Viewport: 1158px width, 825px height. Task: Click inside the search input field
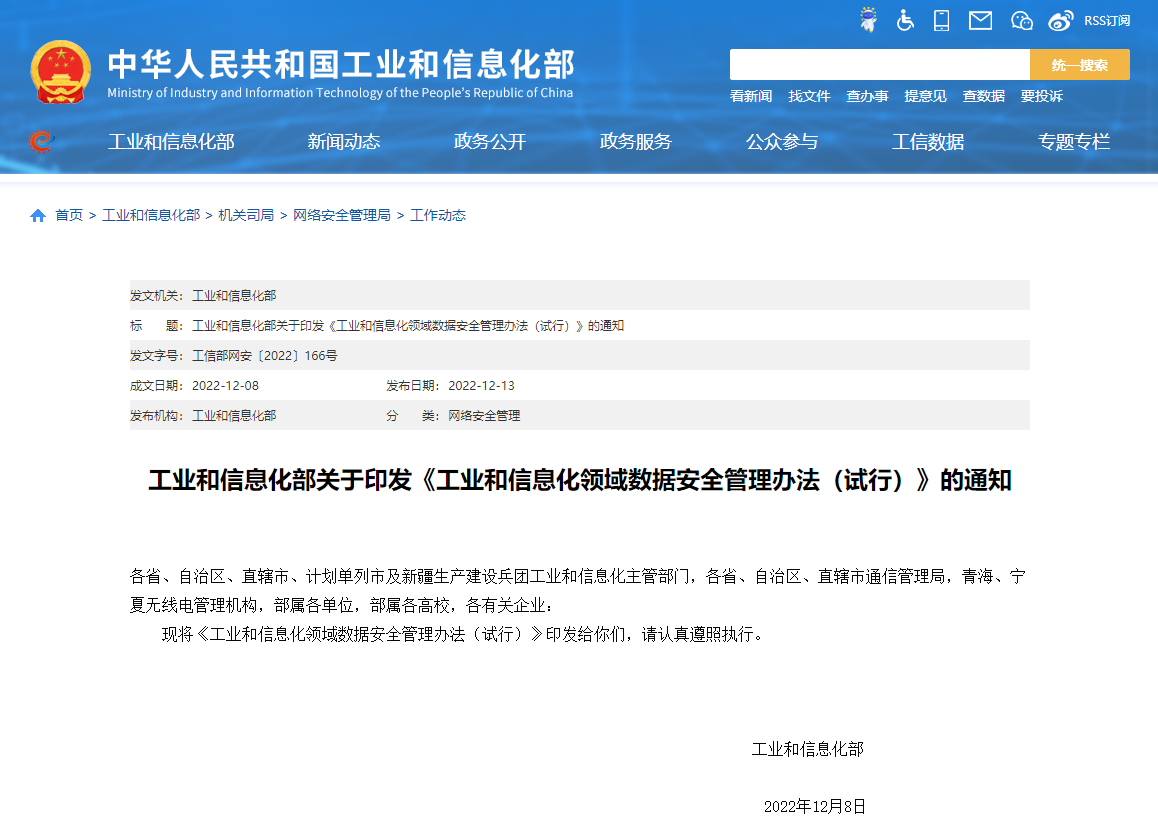tap(880, 64)
